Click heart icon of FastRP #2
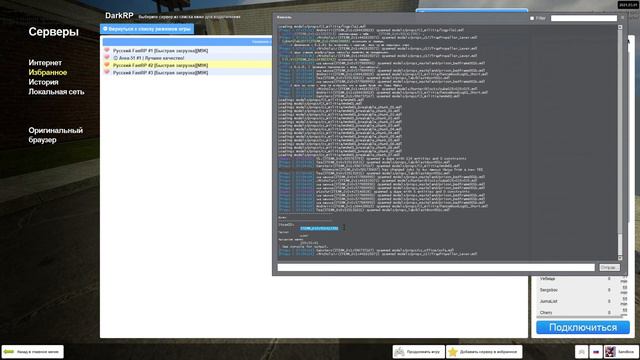Screen dimensions: 640x360 [107, 65]
